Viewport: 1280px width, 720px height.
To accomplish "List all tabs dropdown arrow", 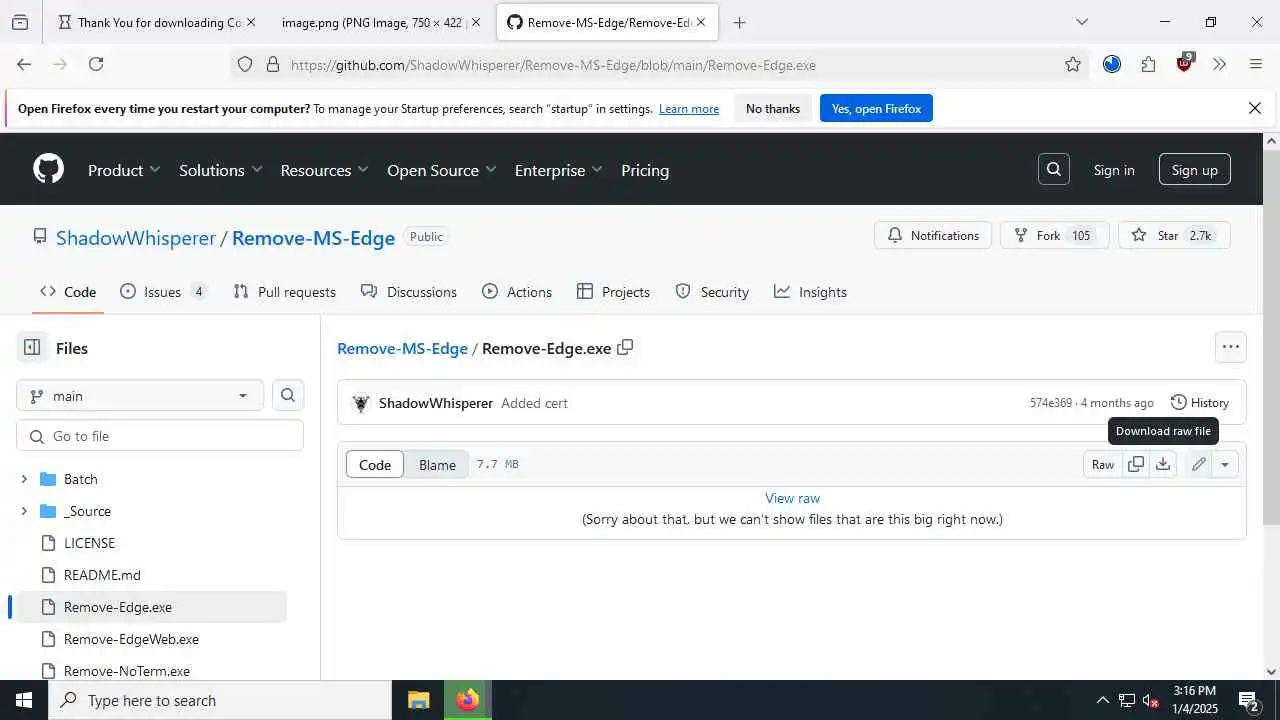I will click(x=1082, y=22).
